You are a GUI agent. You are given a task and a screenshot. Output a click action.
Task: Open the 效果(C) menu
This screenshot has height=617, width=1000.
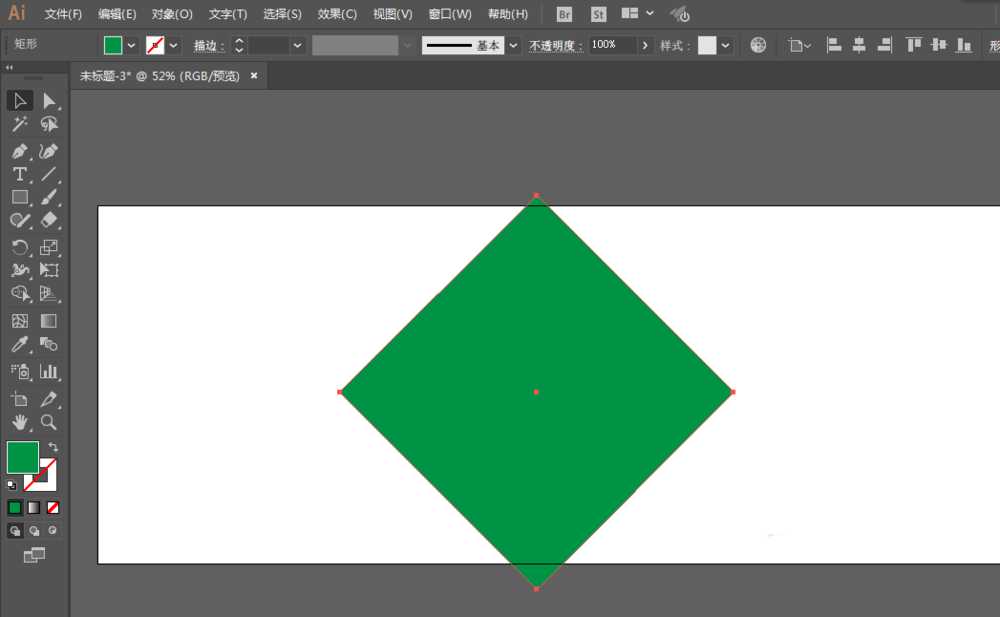[x=336, y=14]
